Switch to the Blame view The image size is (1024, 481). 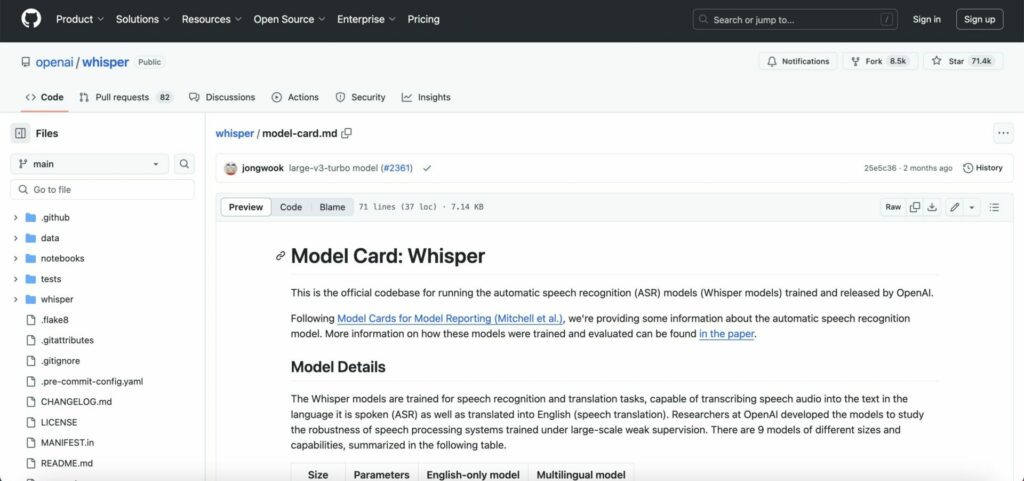332,207
